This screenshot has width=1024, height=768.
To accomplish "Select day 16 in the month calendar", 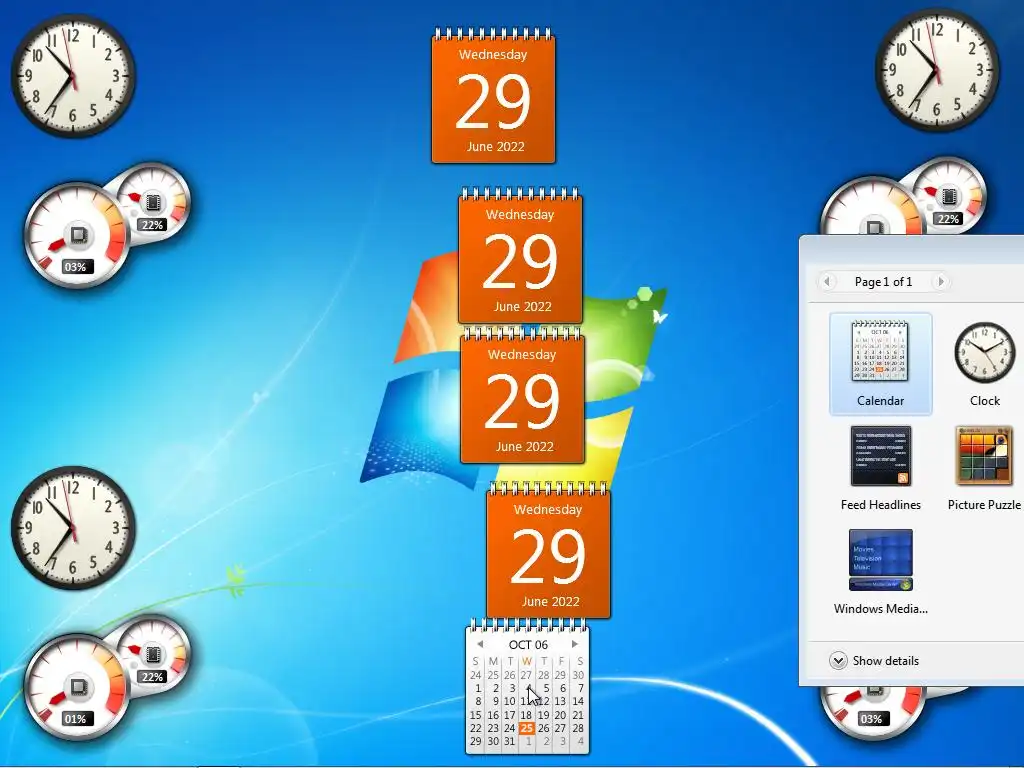I will pyautogui.click(x=493, y=714).
